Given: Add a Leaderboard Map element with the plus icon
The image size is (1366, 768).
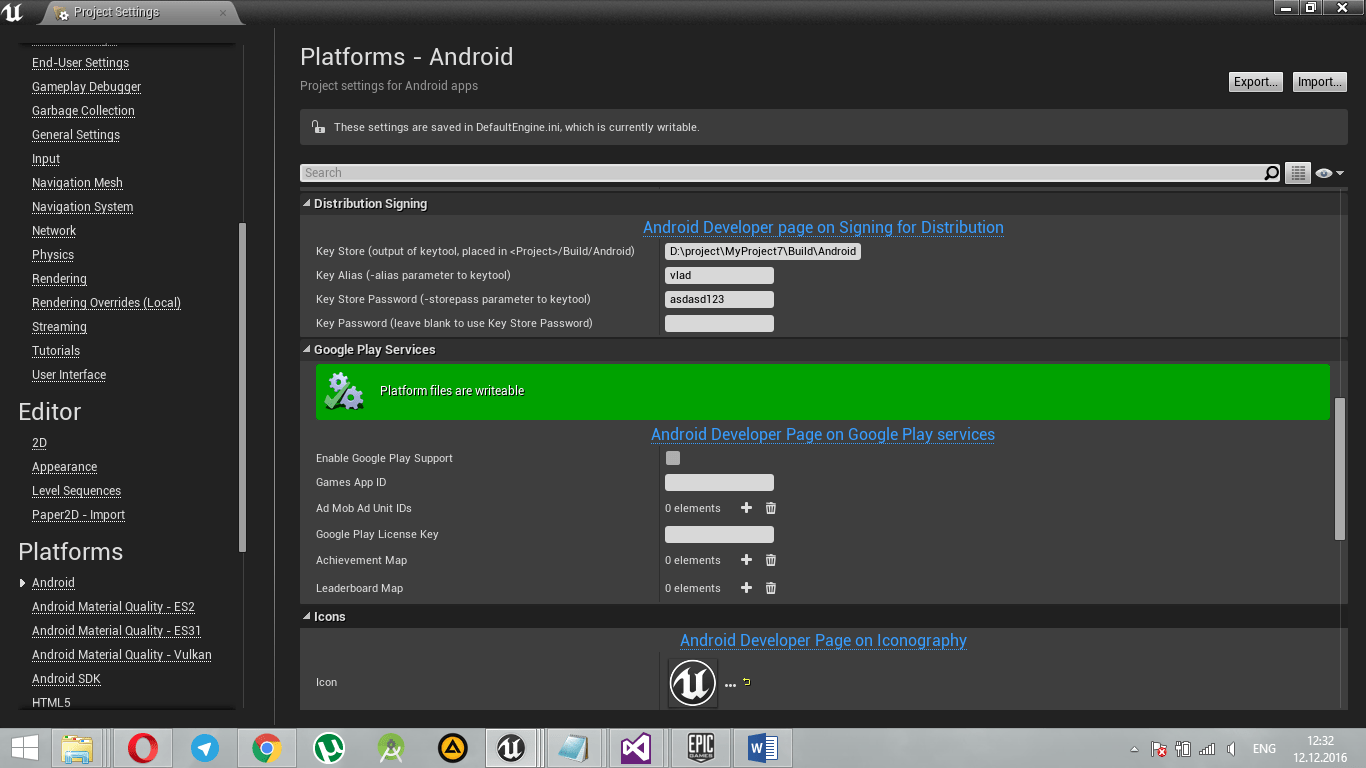Looking at the screenshot, I should (x=746, y=588).
